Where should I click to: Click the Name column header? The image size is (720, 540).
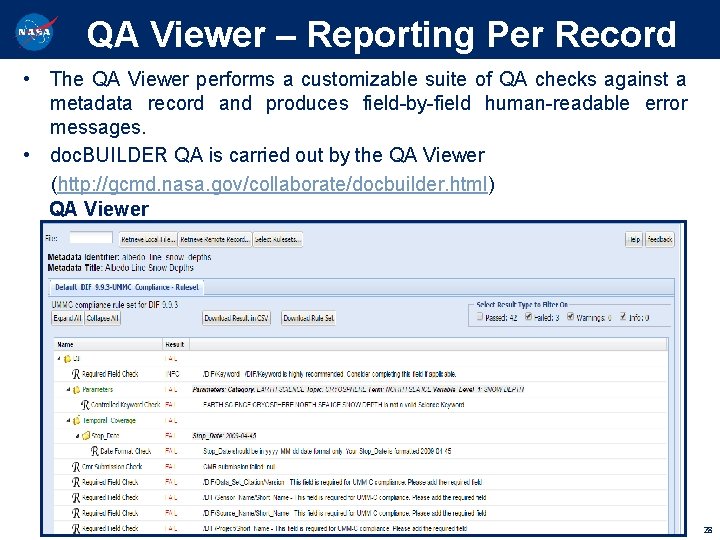pos(108,344)
